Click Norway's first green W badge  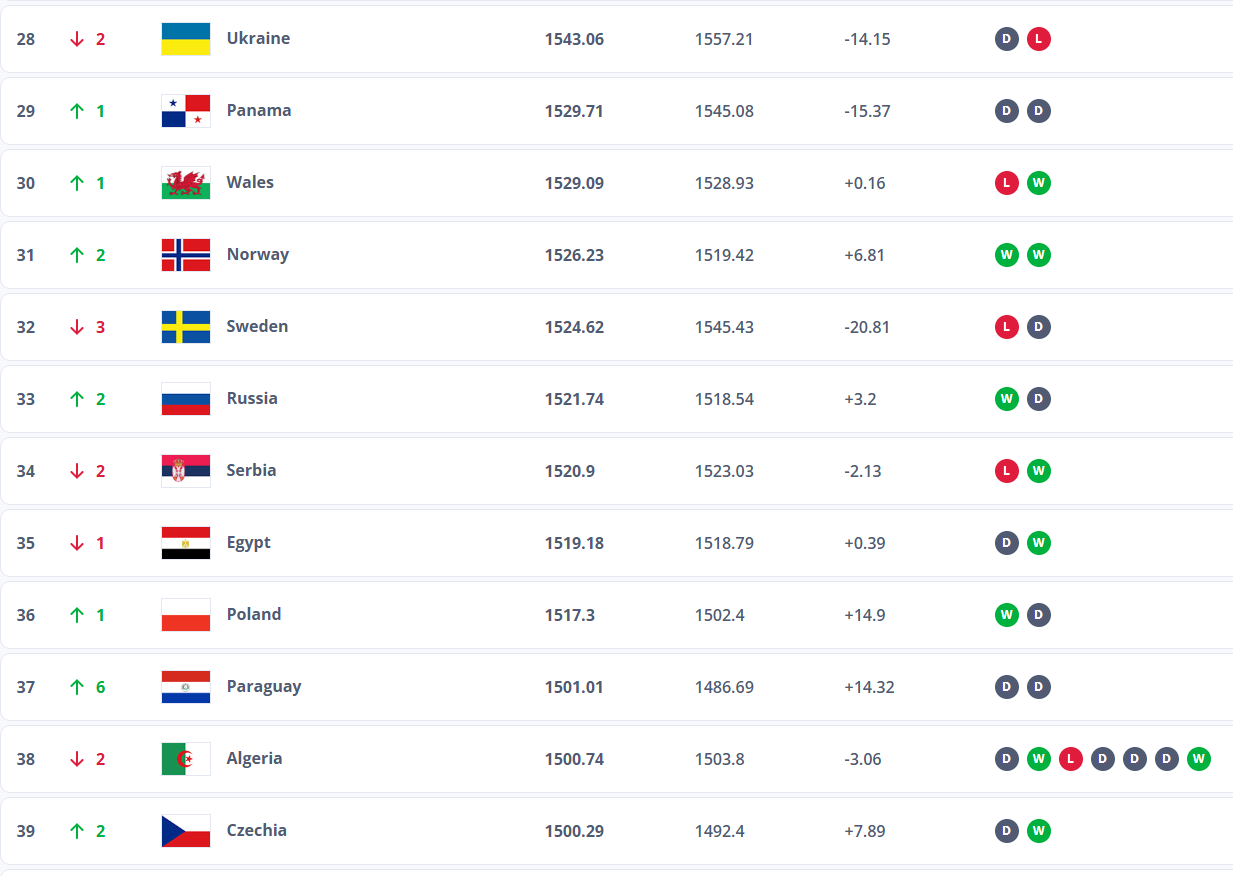(1006, 255)
